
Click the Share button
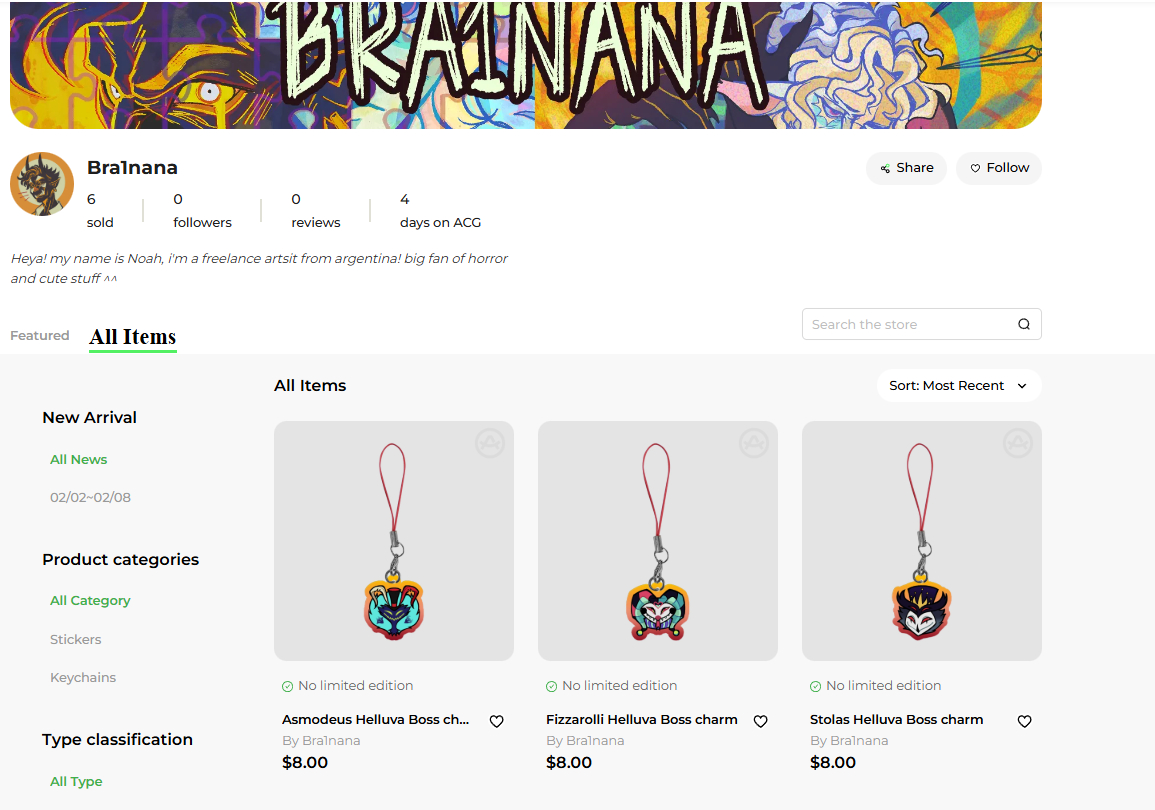pyautogui.click(x=906, y=168)
